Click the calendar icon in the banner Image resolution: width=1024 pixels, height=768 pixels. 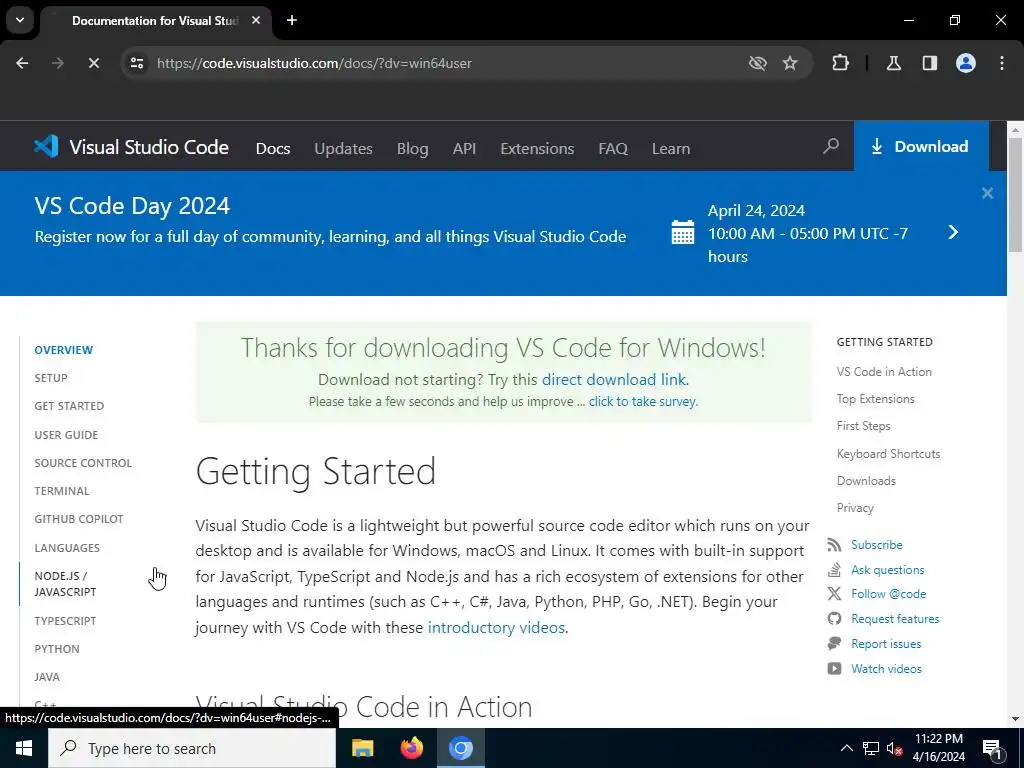683,232
